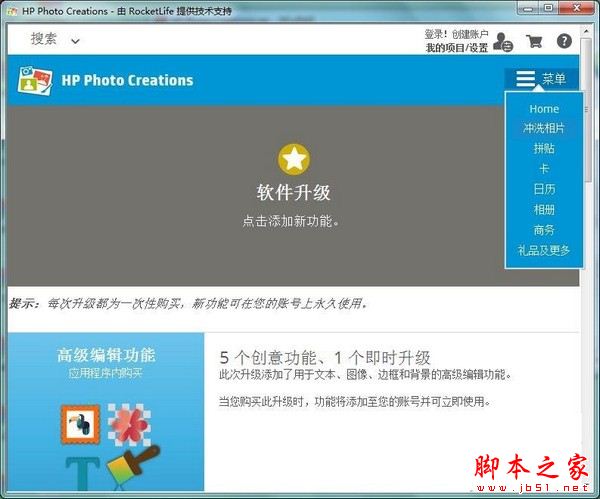Click the HP Photo Creations logo icon
This screenshot has width=600, height=499.
[34, 80]
